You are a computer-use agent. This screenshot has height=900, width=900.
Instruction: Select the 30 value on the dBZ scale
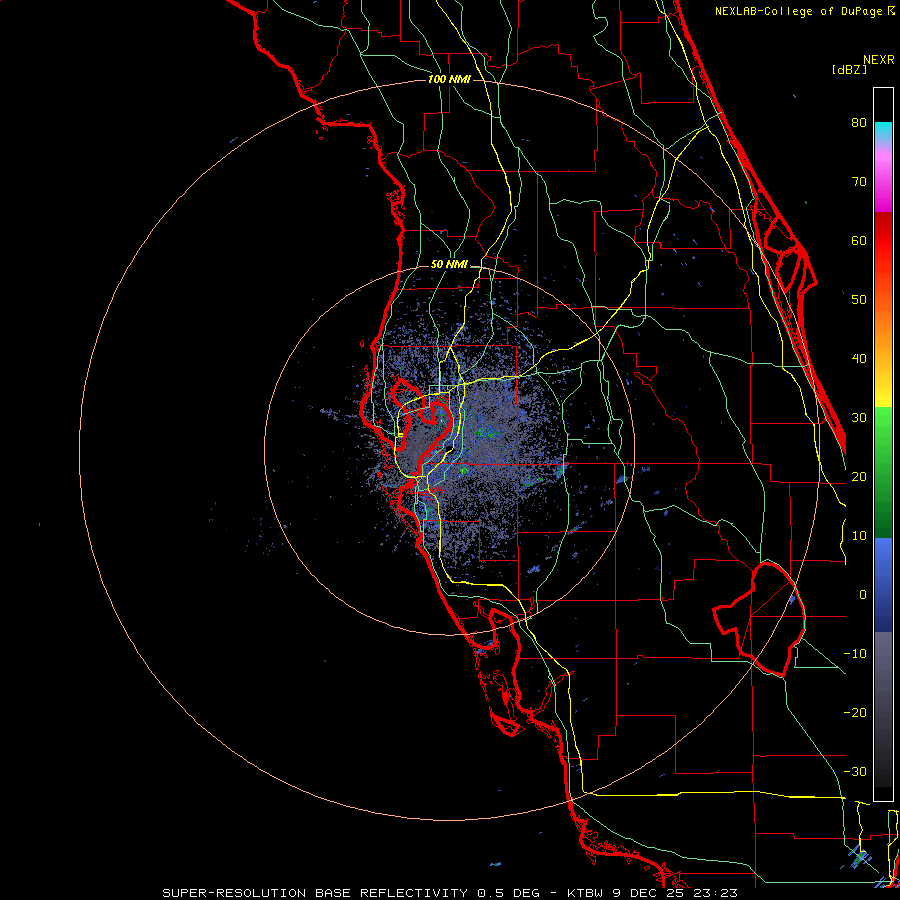859,418
